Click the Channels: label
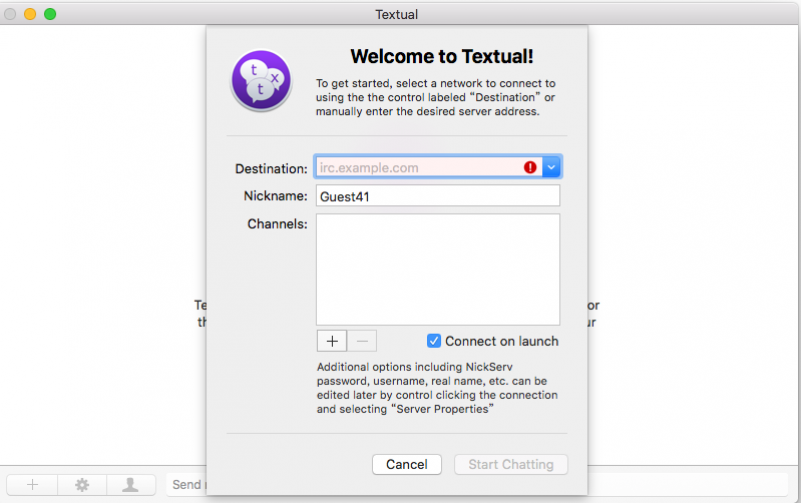Screen dimensions: 801x503 click(277, 224)
